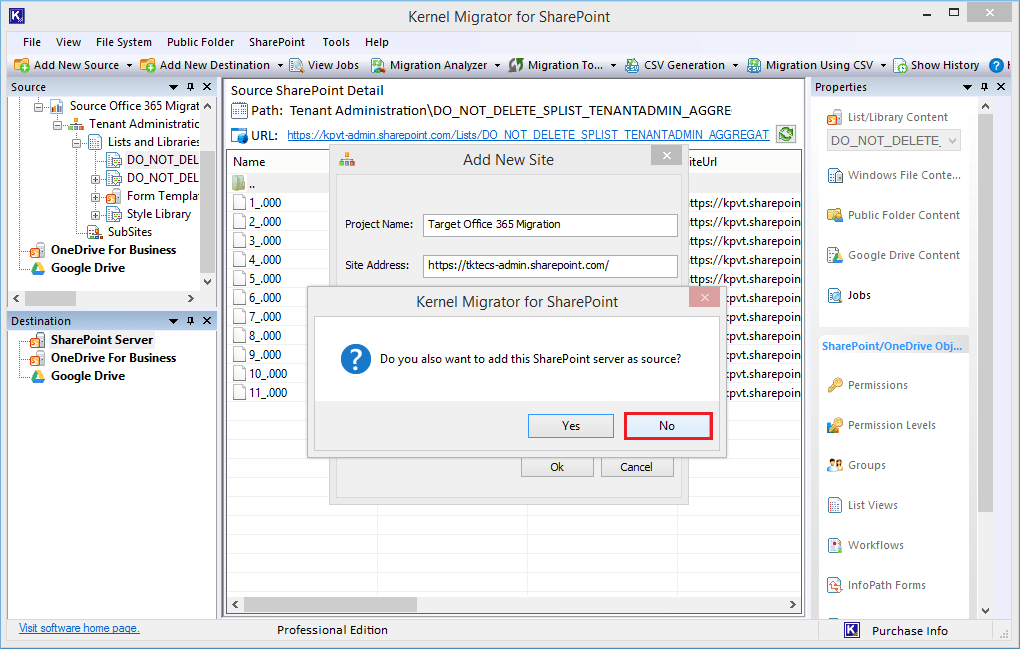
Task: Open List/Library Content in Properties
Action: pos(887,117)
